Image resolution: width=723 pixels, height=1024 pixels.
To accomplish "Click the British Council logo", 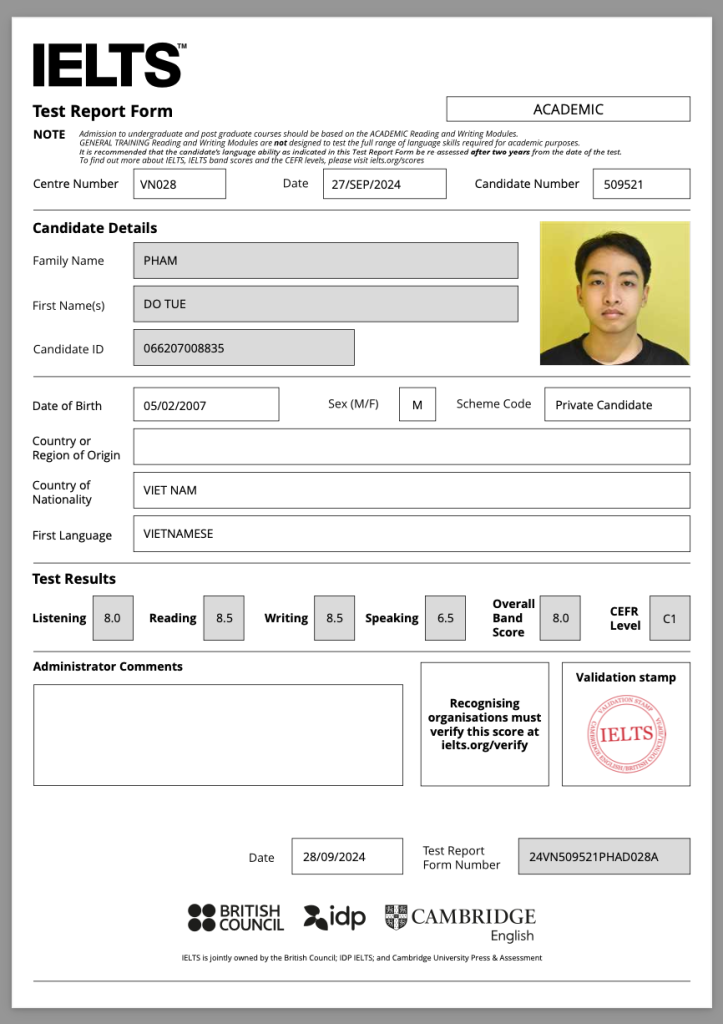I will tap(236, 918).
